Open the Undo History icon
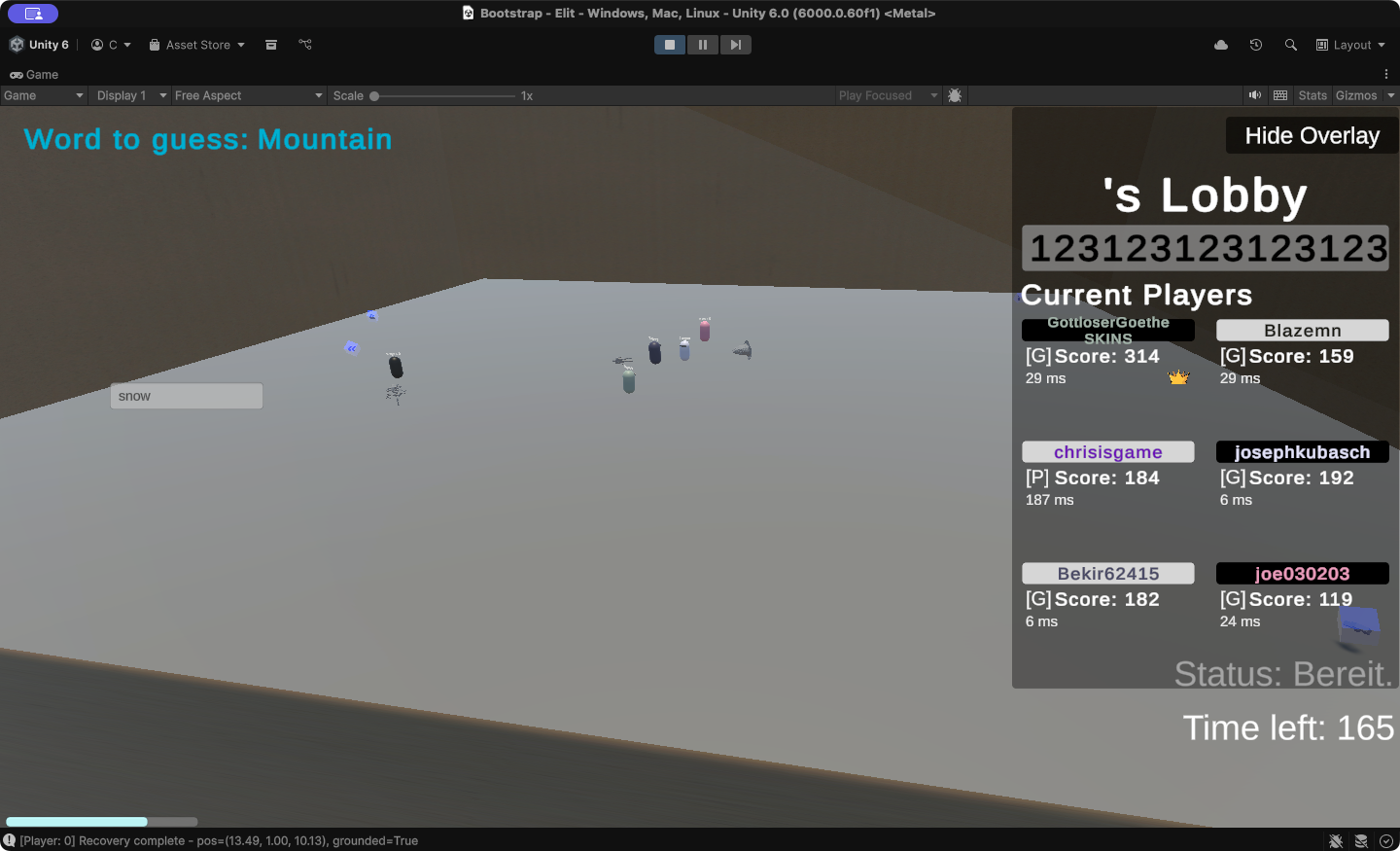Image resolution: width=1400 pixels, height=851 pixels. pyautogui.click(x=1256, y=45)
